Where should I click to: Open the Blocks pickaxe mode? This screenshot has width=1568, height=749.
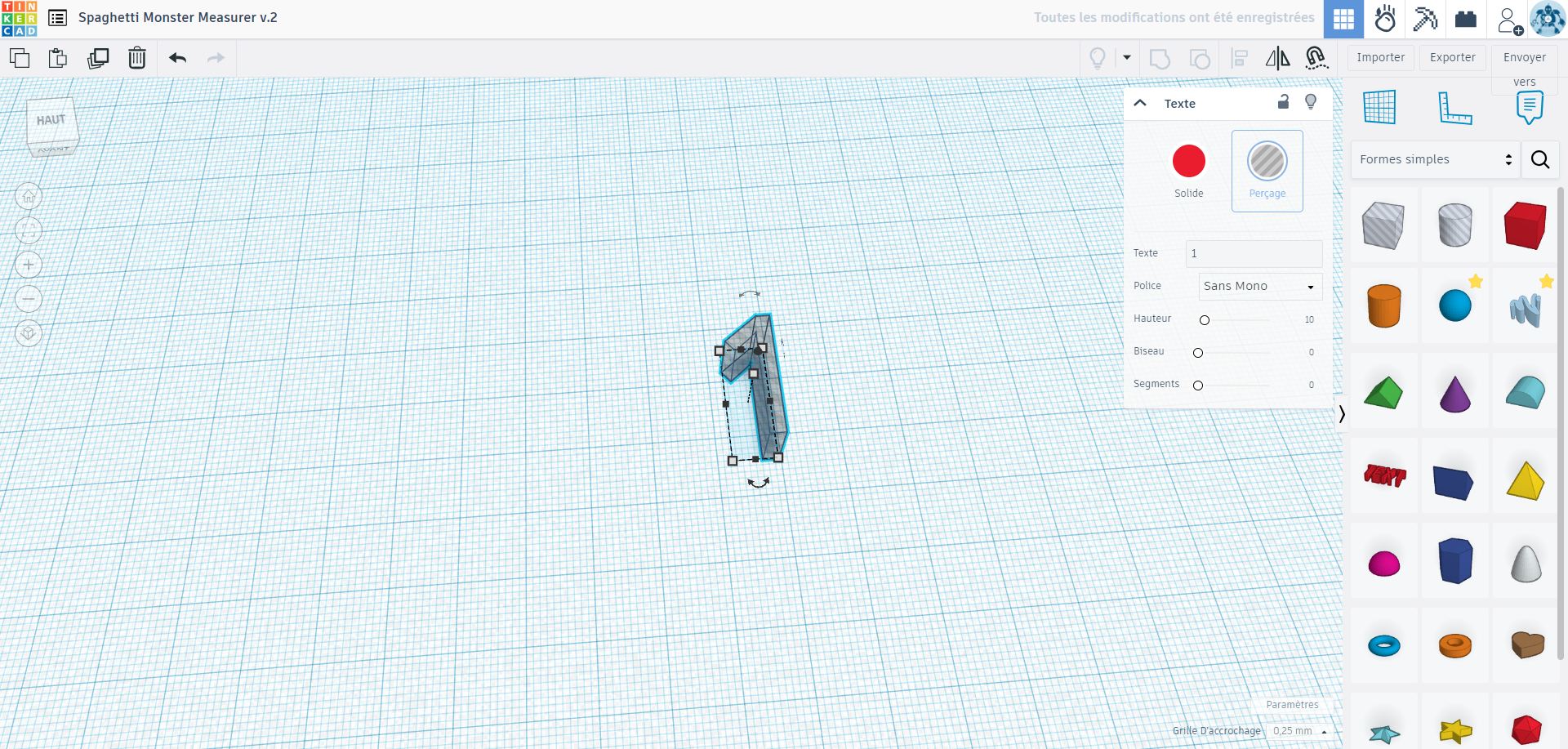click(1425, 19)
